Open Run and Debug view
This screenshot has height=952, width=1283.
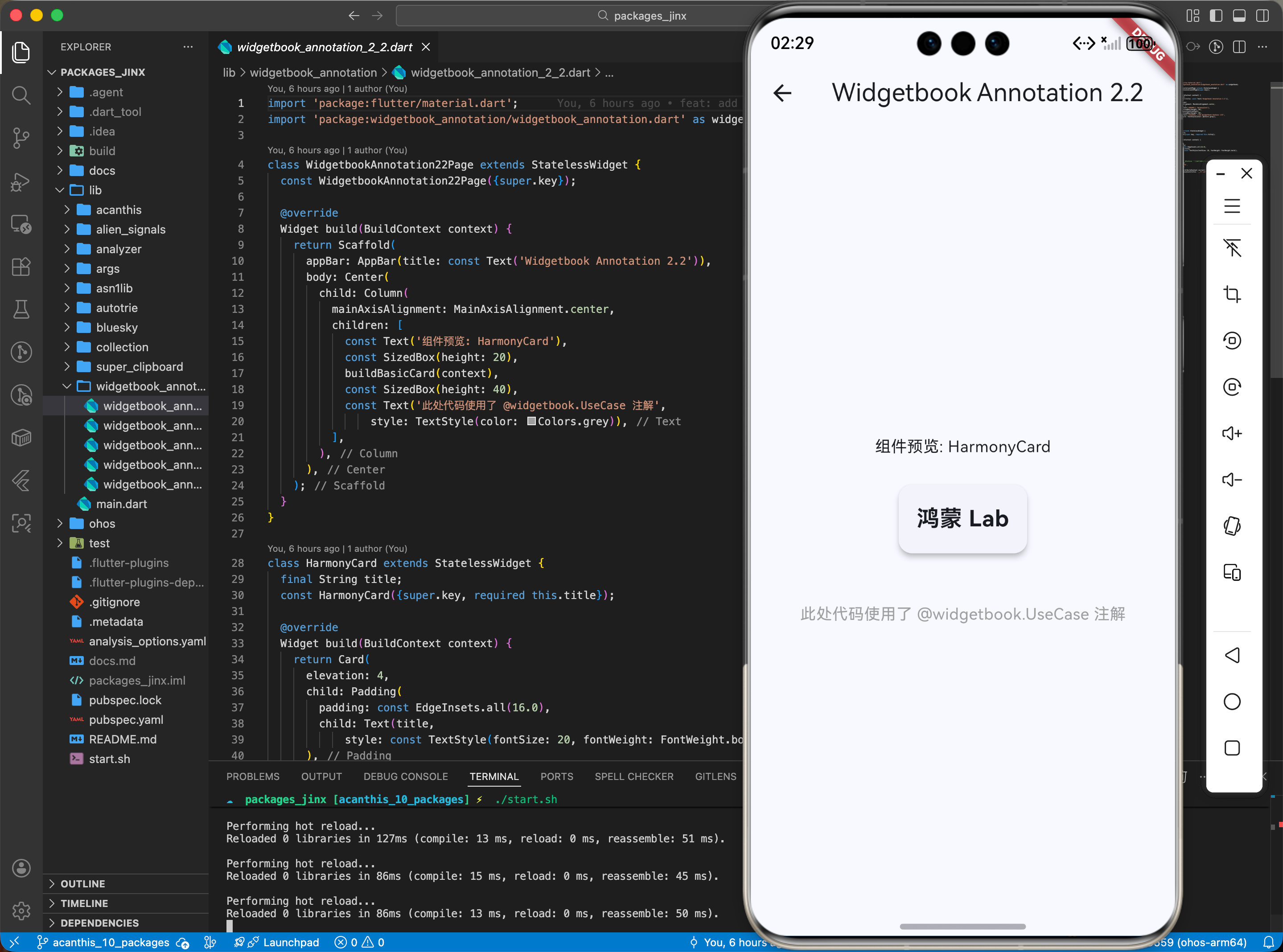pyautogui.click(x=21, y=182)
